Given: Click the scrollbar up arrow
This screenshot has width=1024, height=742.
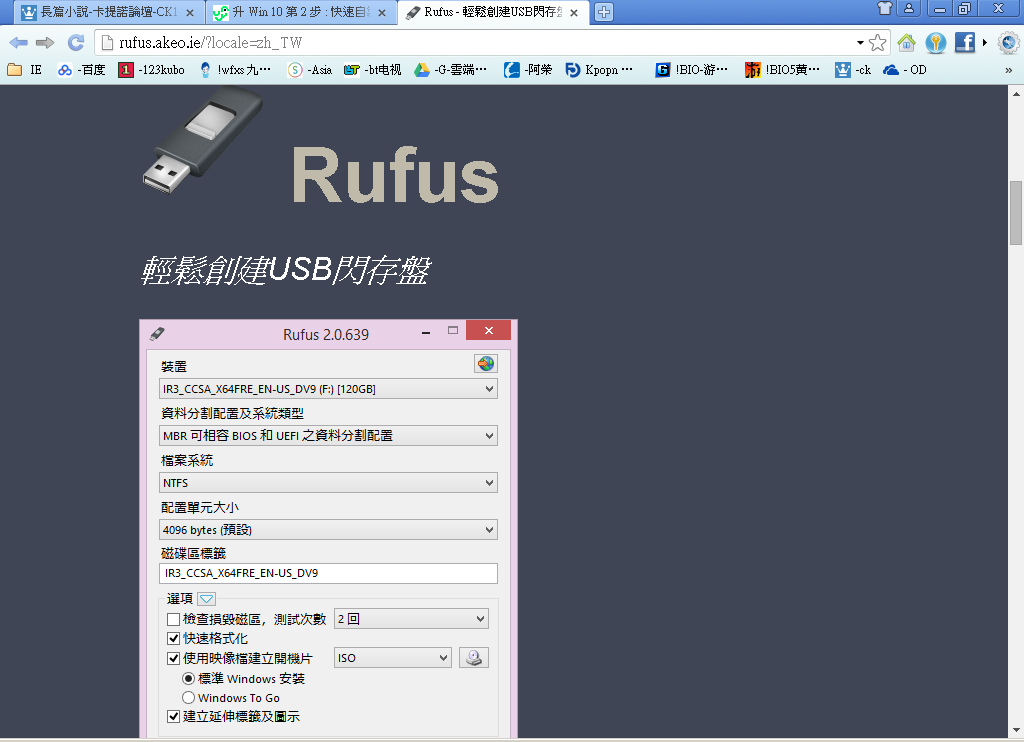Looking at the screenshot, I should pos(1016,94).
